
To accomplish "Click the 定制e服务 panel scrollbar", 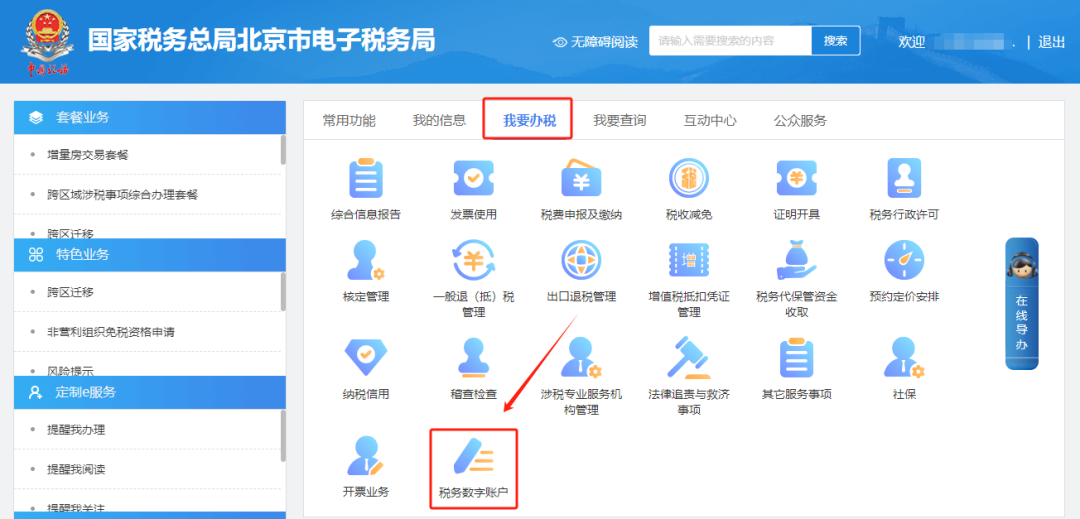I will (x=283, y=436).
